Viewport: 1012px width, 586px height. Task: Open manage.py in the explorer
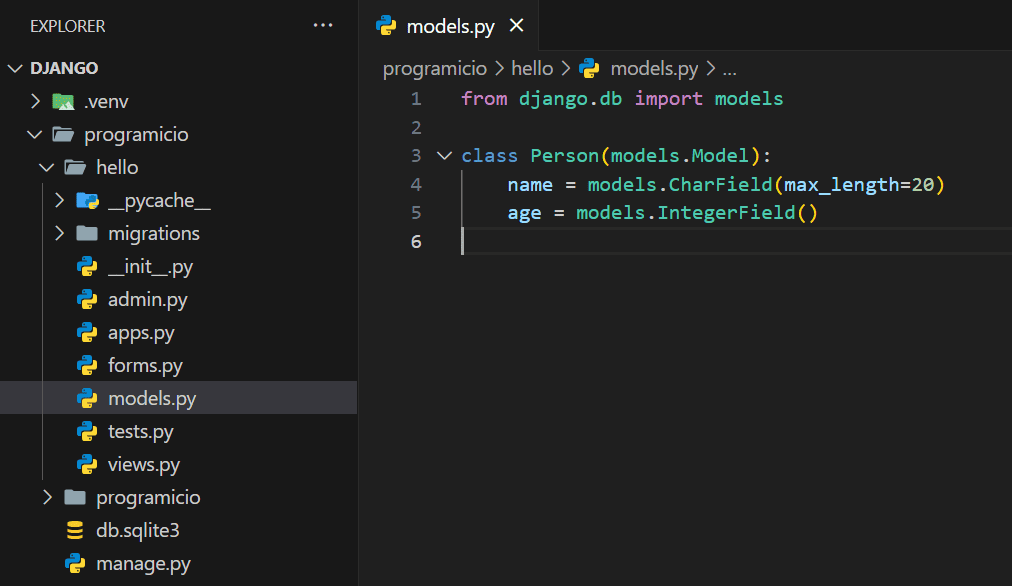143,564
